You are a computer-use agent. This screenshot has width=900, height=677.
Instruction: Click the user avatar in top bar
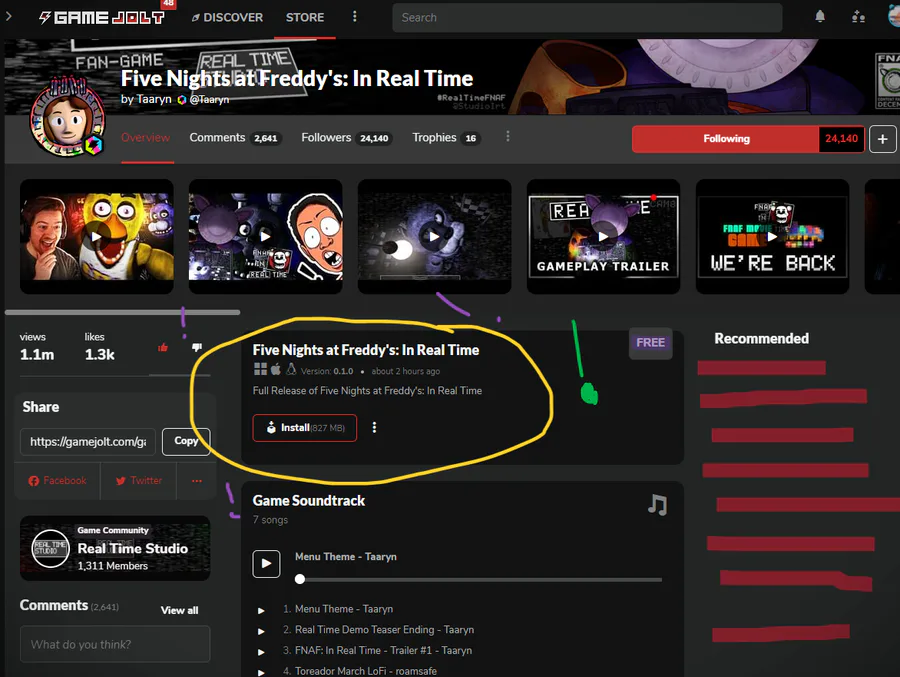pyautogui.click(x=894, y=17)
